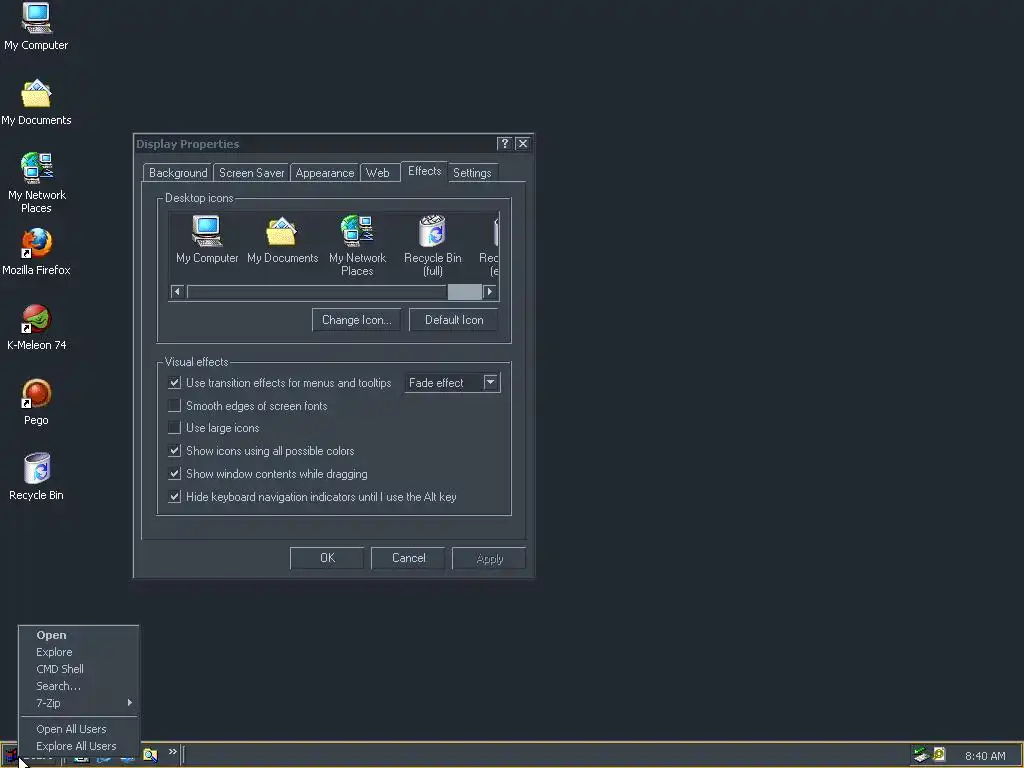Choose Explore All Users menu entry

pos(78,746)
